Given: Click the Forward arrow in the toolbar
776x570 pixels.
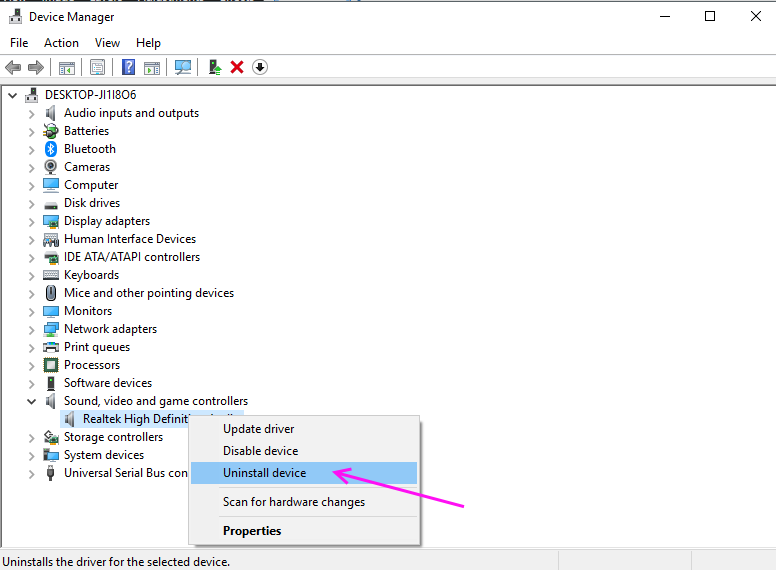Looking at the screenshot, I should point(36,67).
